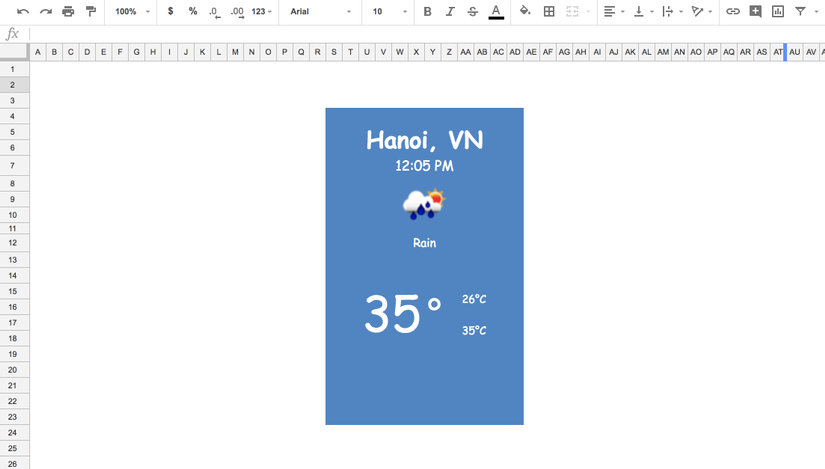Screen dimensions: 825x469
Task: Print the spreadsheet using the printer icon
Action: (68, 12)
